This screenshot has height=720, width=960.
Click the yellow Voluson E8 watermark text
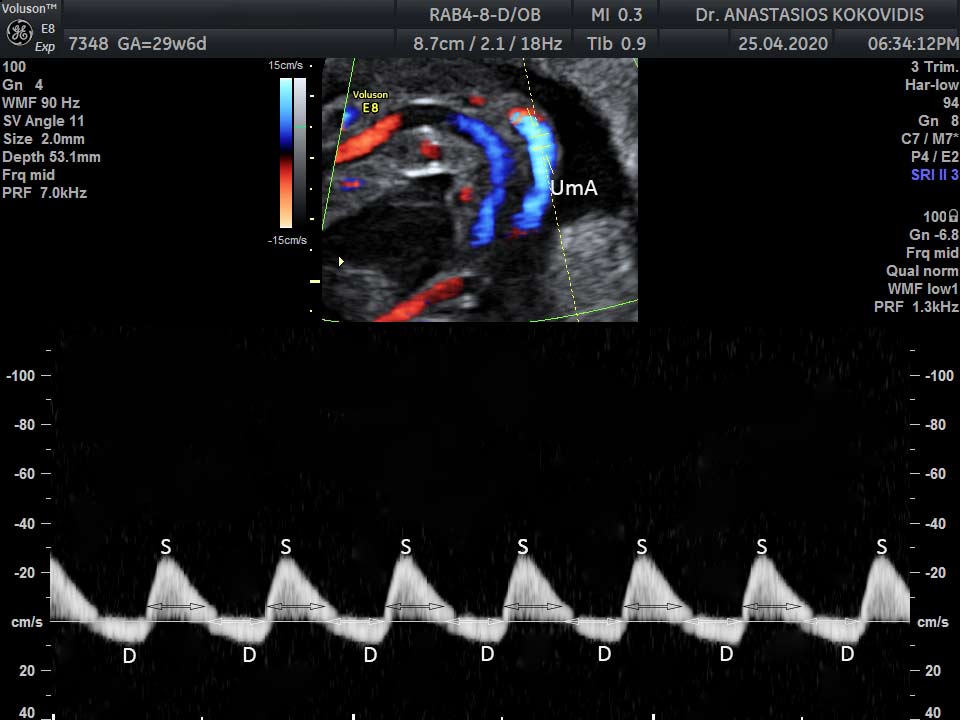[370, 101]
